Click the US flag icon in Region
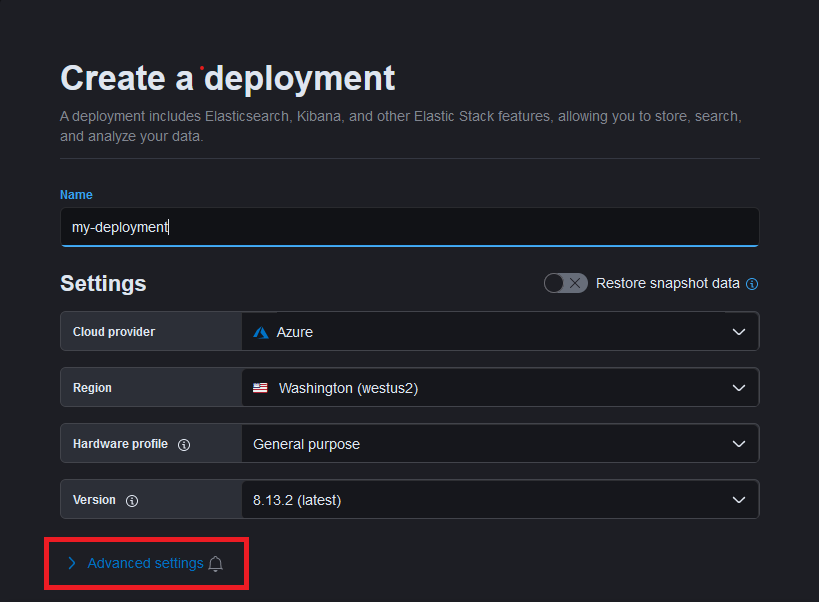The image size is (819, 602). [260, 388]
